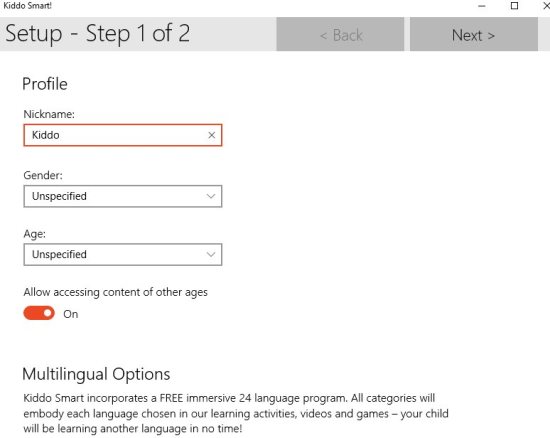Click the Age dropdown chevron arrow
550x438 pixels.
point(211,254)
